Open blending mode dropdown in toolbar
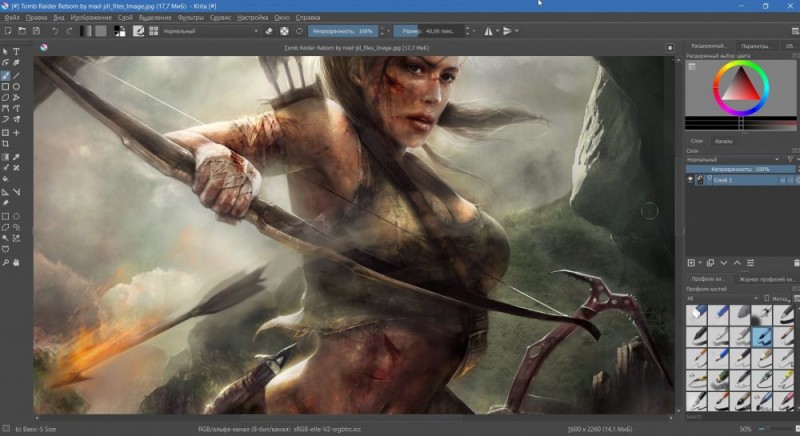The image size is (800, 436). pyautogui.click(x=211, y=31)
